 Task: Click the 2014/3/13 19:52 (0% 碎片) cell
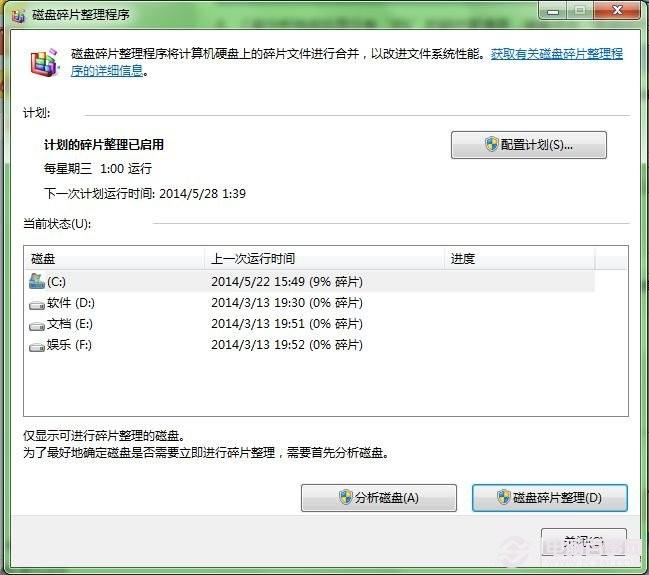pos(287,344)
